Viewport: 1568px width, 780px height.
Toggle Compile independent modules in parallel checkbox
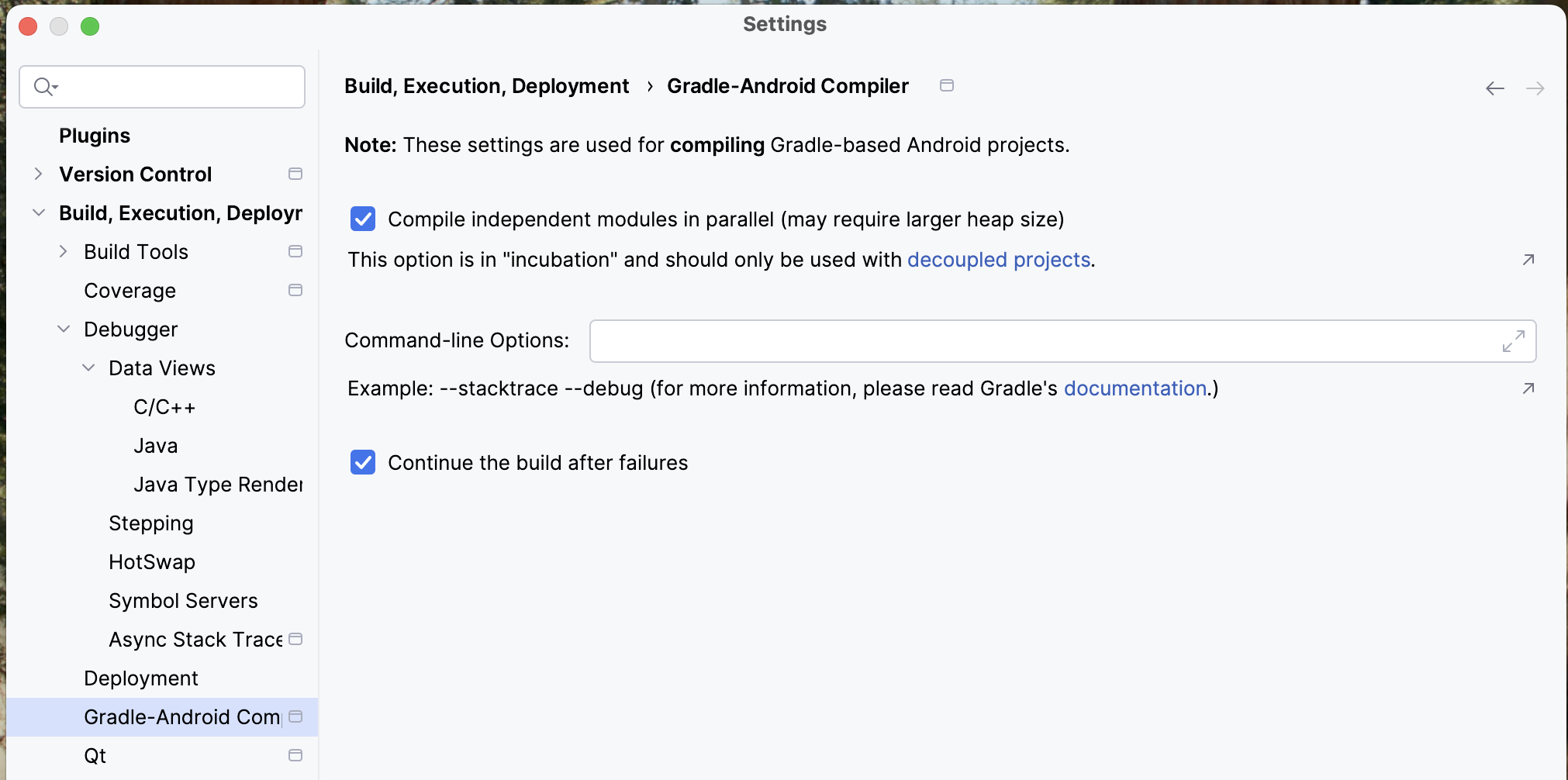tap(363, 219)
